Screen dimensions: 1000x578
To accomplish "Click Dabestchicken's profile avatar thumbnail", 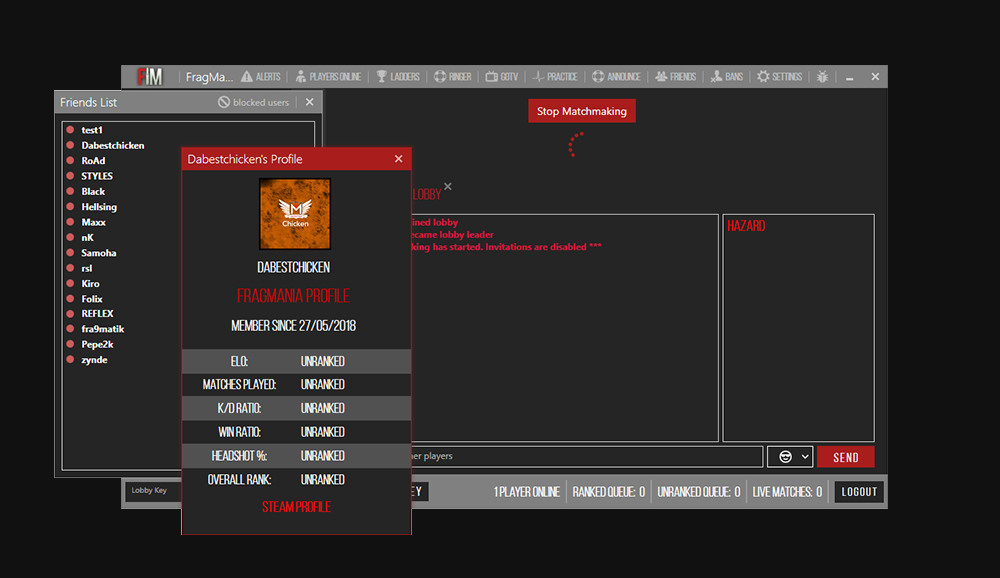I will point(294,213).
